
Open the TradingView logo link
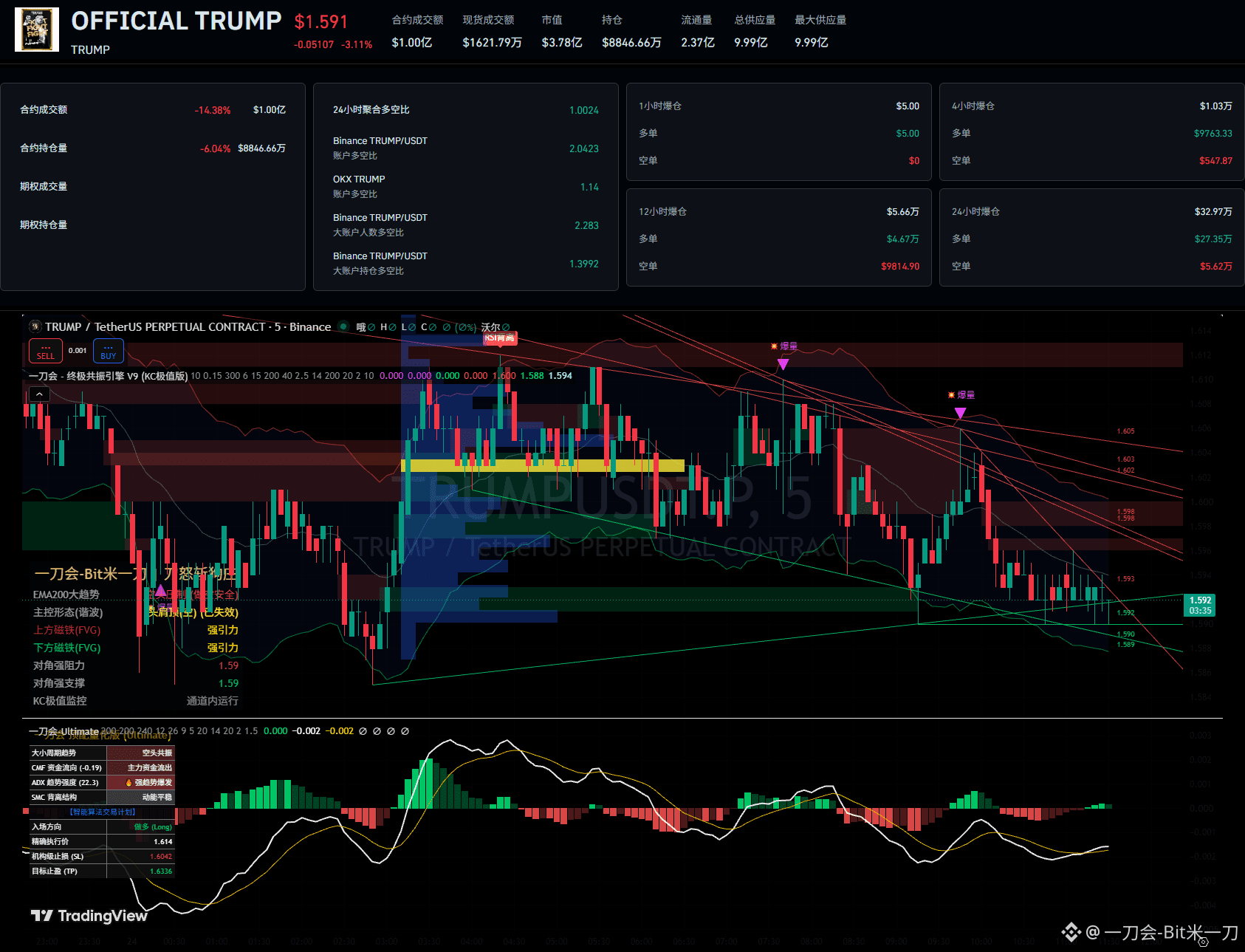[89, 916]
